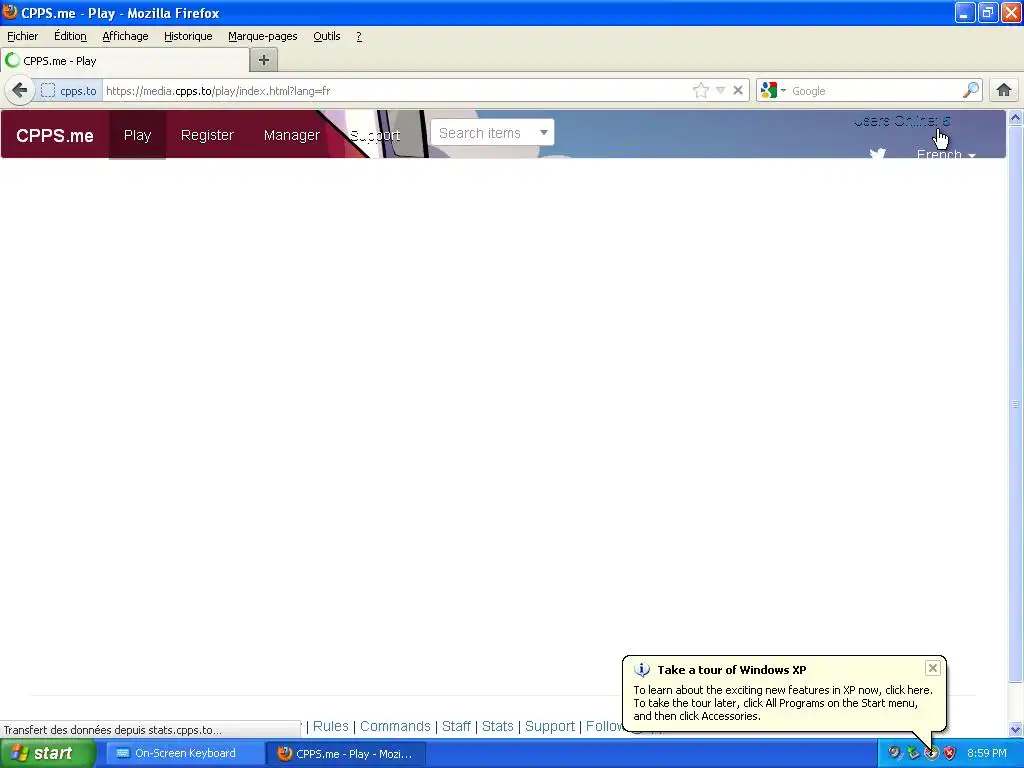
Task: Open the ? help menu
Action: [x=359, y=36]
